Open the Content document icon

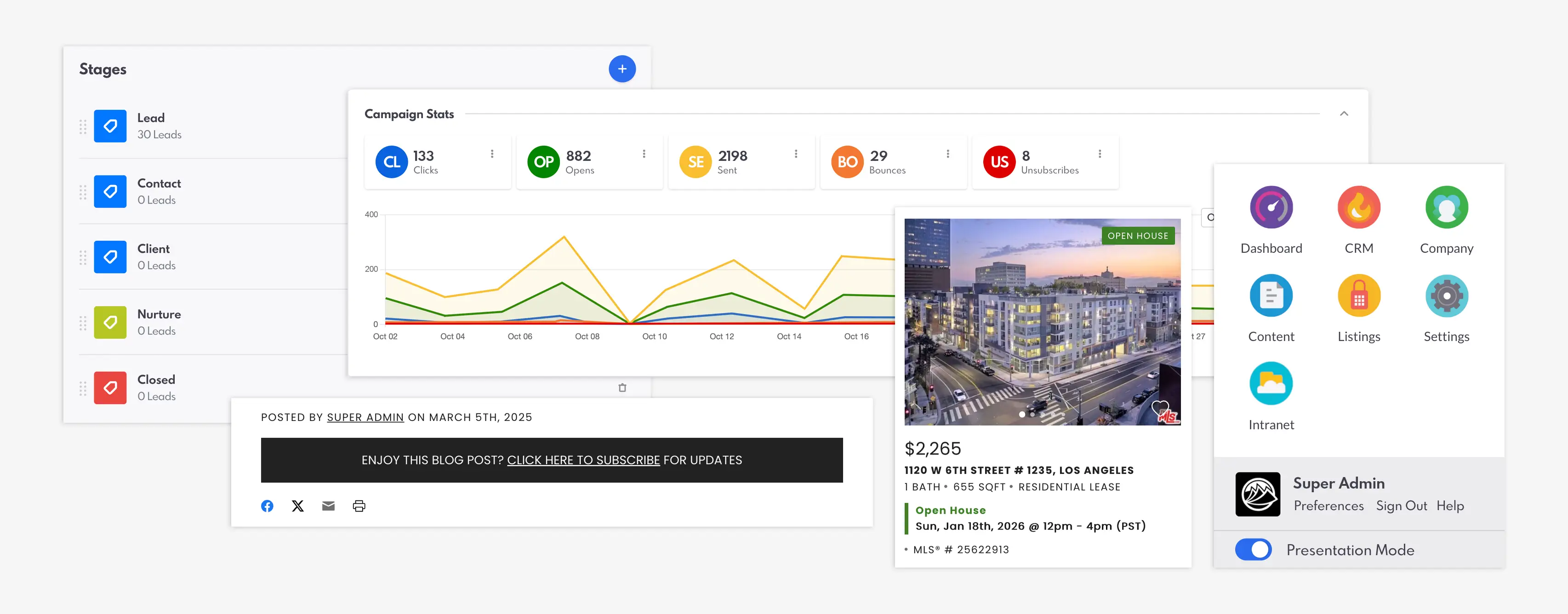pos(1271,296)
